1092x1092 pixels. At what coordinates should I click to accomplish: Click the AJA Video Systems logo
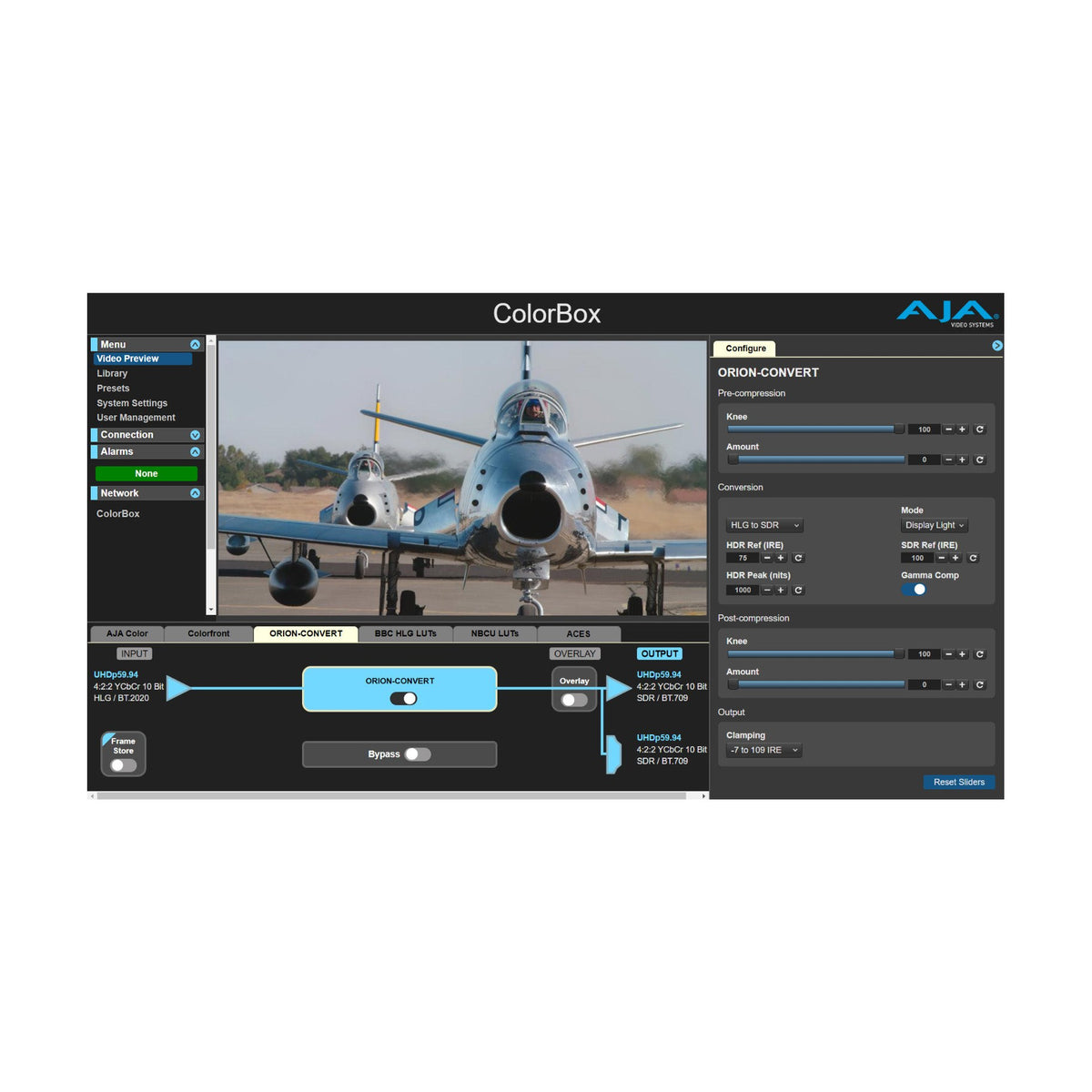pos(947,314)
